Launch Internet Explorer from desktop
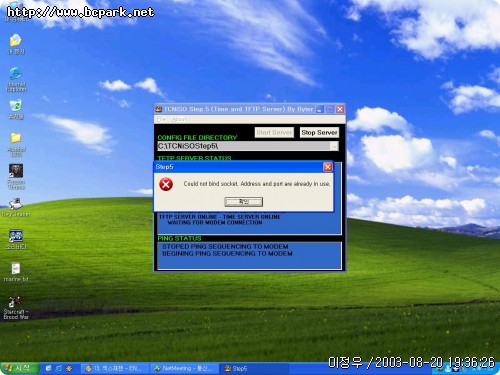The width and height of the screenshot is (500, 375). point(16,79)
